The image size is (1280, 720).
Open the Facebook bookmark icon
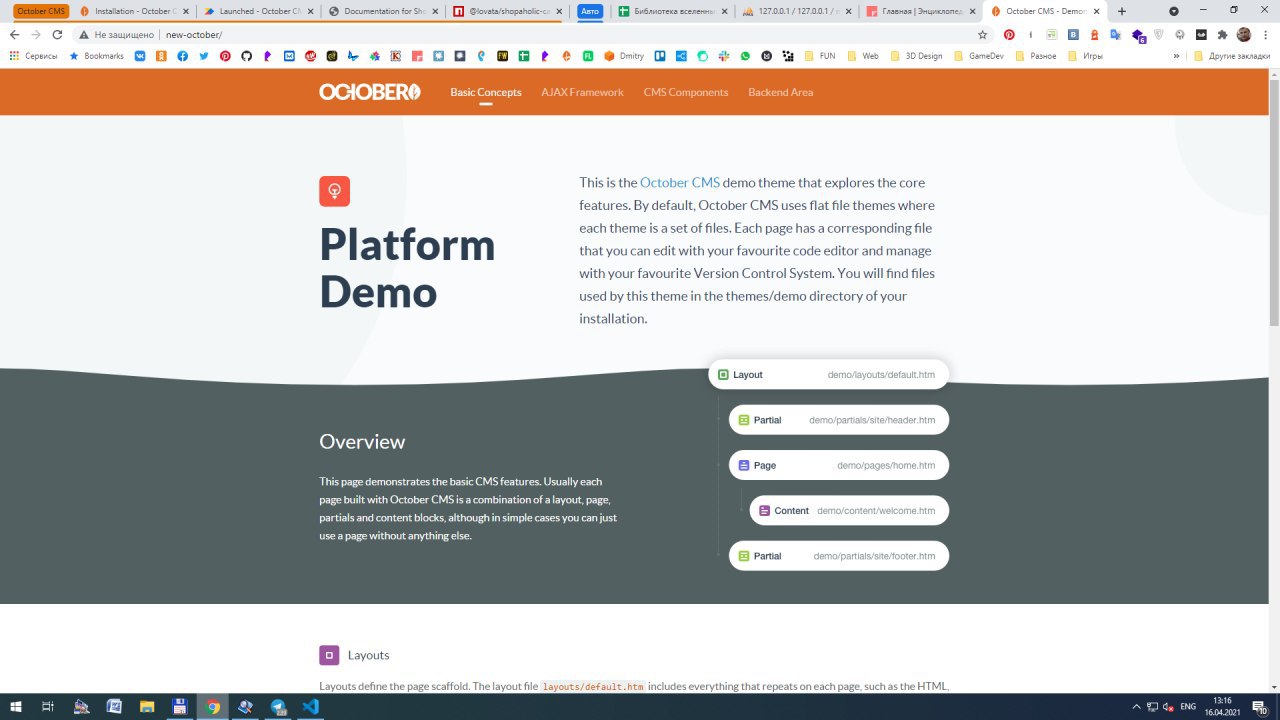(183, 56)
